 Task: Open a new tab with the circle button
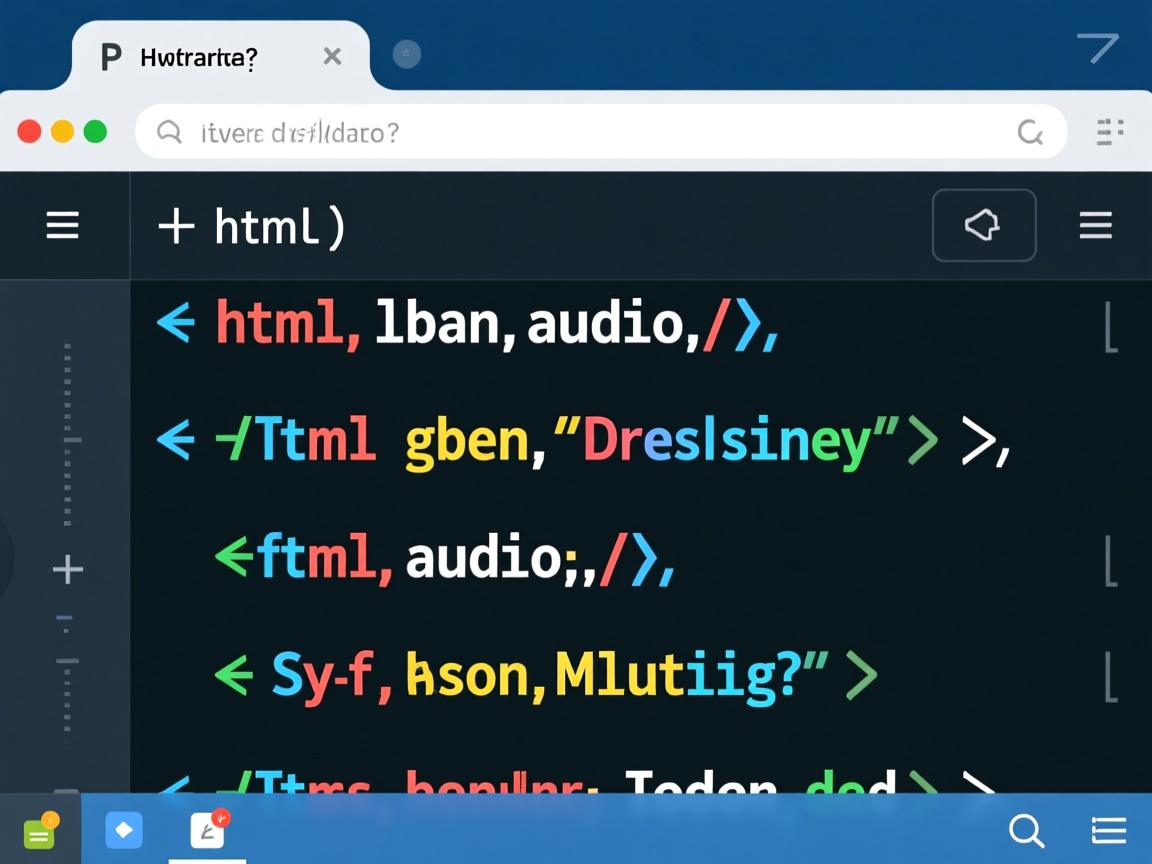coord(406,55)
